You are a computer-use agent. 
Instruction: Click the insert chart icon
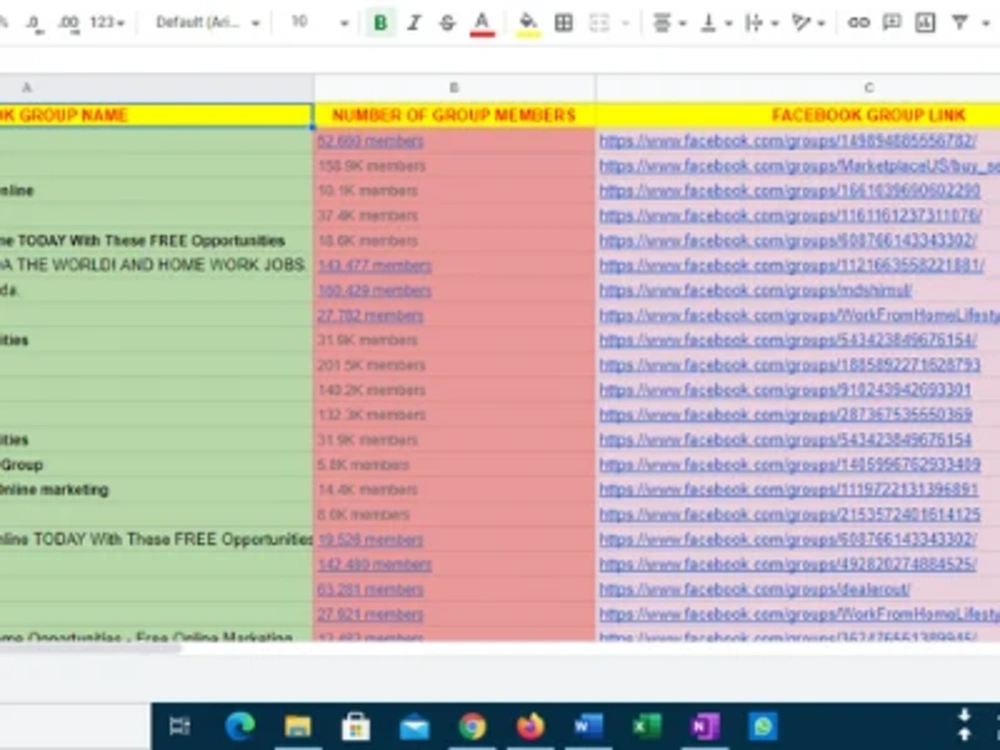coord(925,23)
